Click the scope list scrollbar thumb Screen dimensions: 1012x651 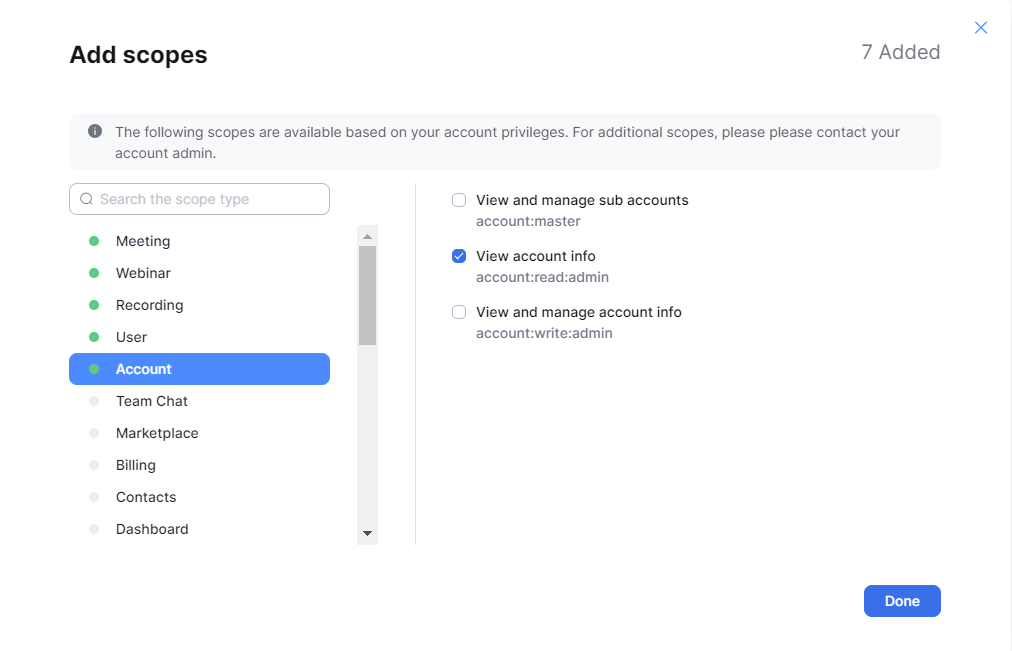tap(367, 295)
